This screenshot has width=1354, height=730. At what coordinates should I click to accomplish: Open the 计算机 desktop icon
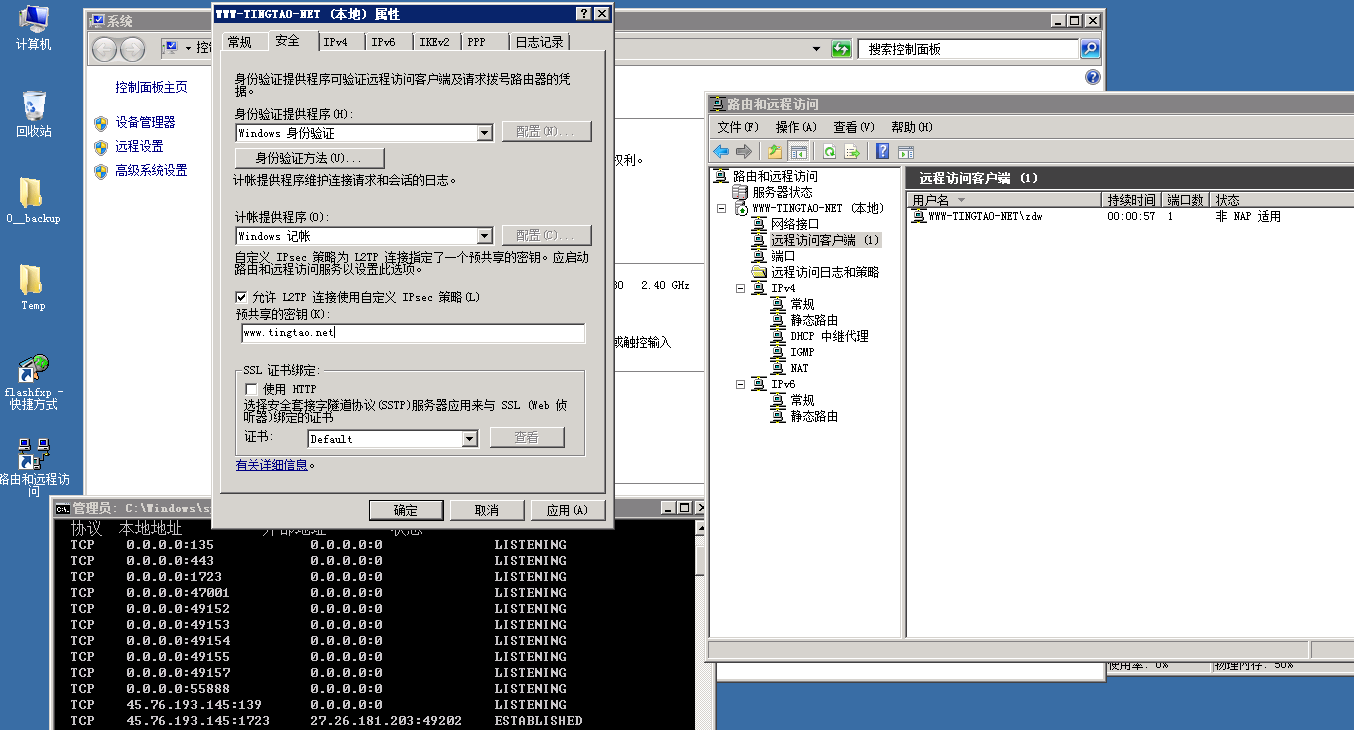click(x=33, y=28)
